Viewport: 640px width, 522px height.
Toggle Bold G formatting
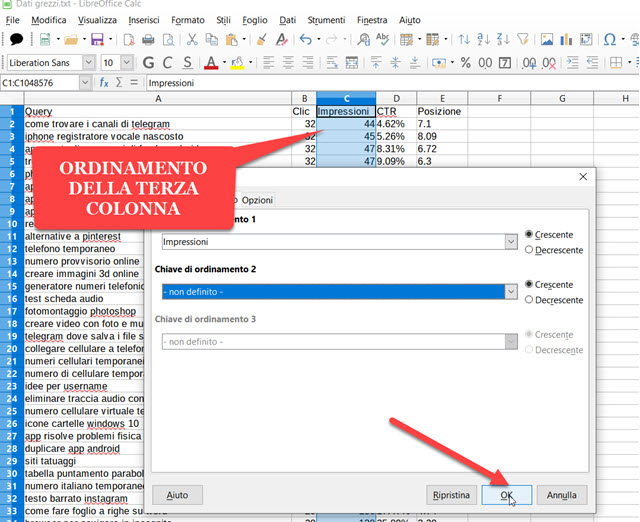(x=149, y=63)
